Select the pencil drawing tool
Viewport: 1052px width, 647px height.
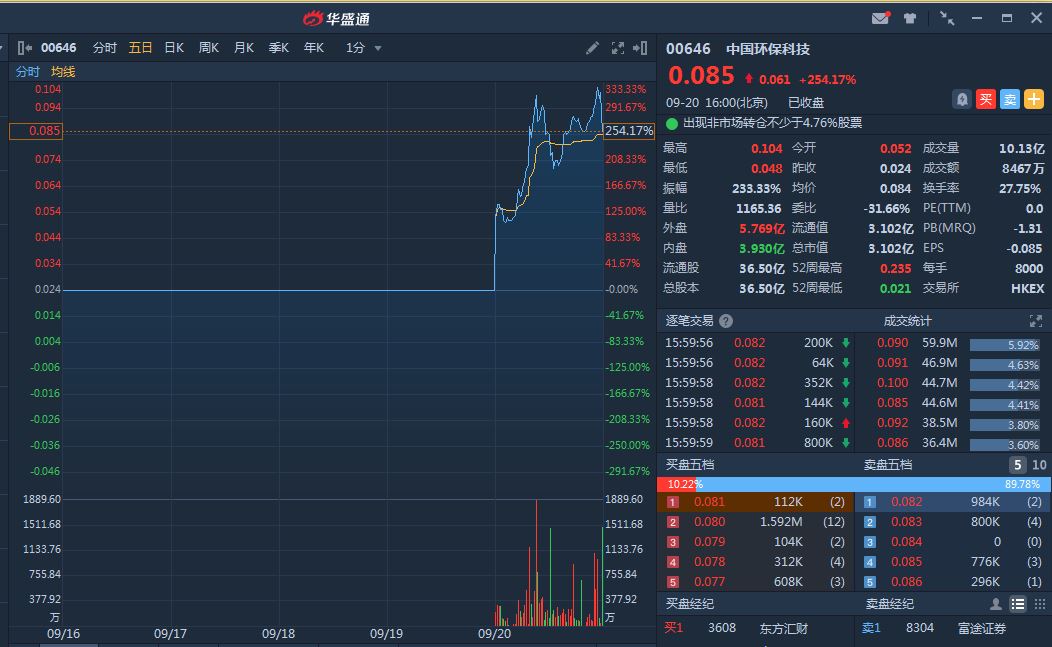592,48
